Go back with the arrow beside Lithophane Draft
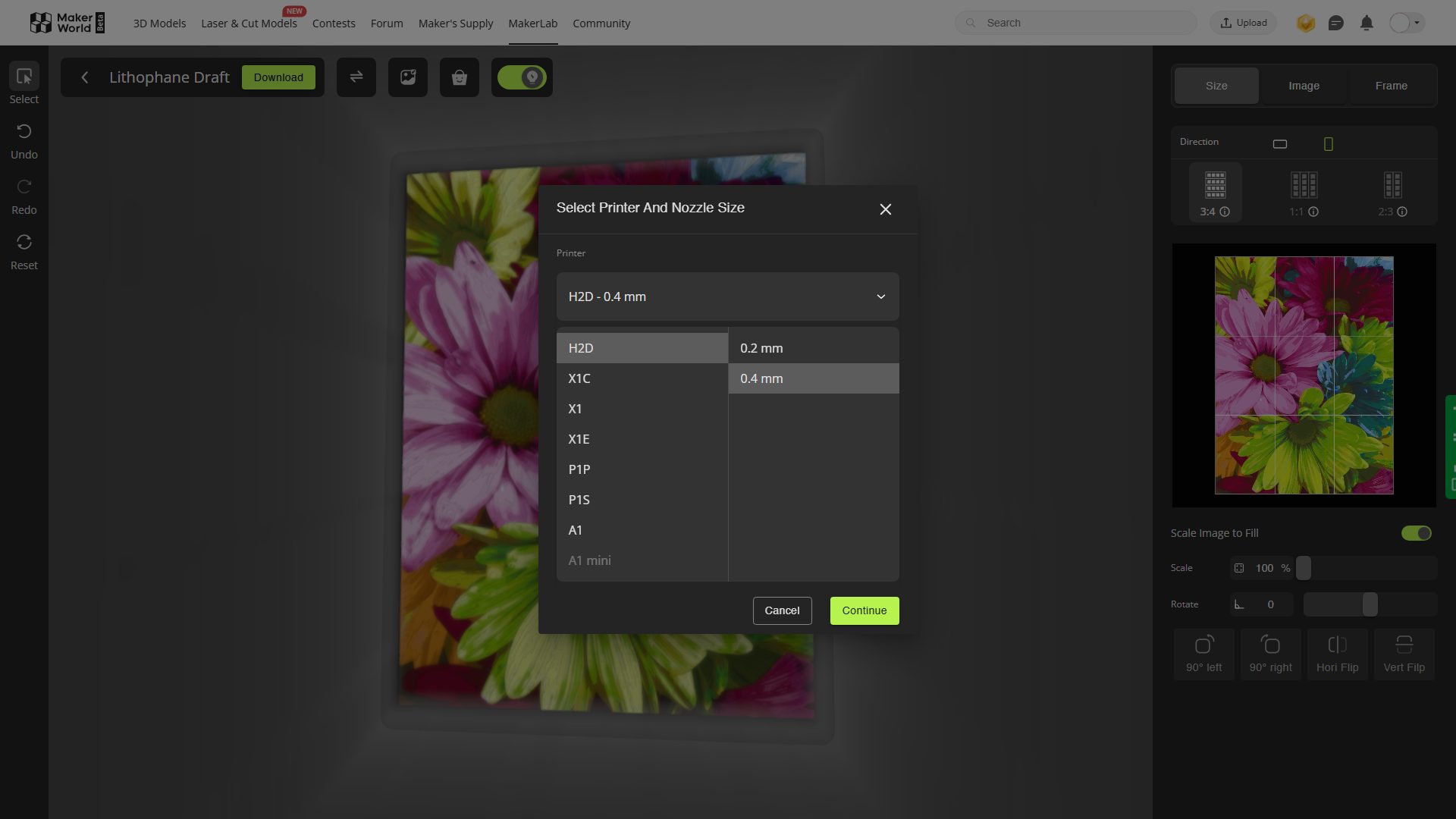 (x=85, y=77)
